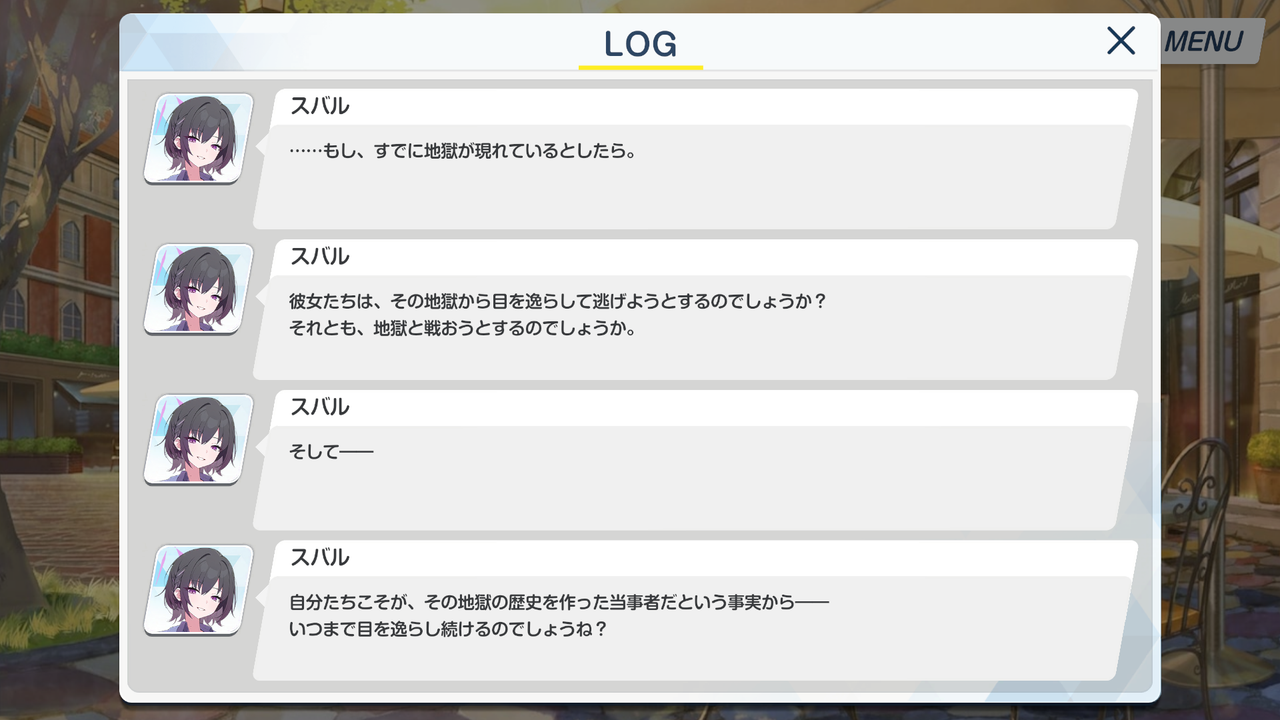
Task: Click the line それとも、地獄と戦おうとするのでしょうか
Action: (463, 327)
